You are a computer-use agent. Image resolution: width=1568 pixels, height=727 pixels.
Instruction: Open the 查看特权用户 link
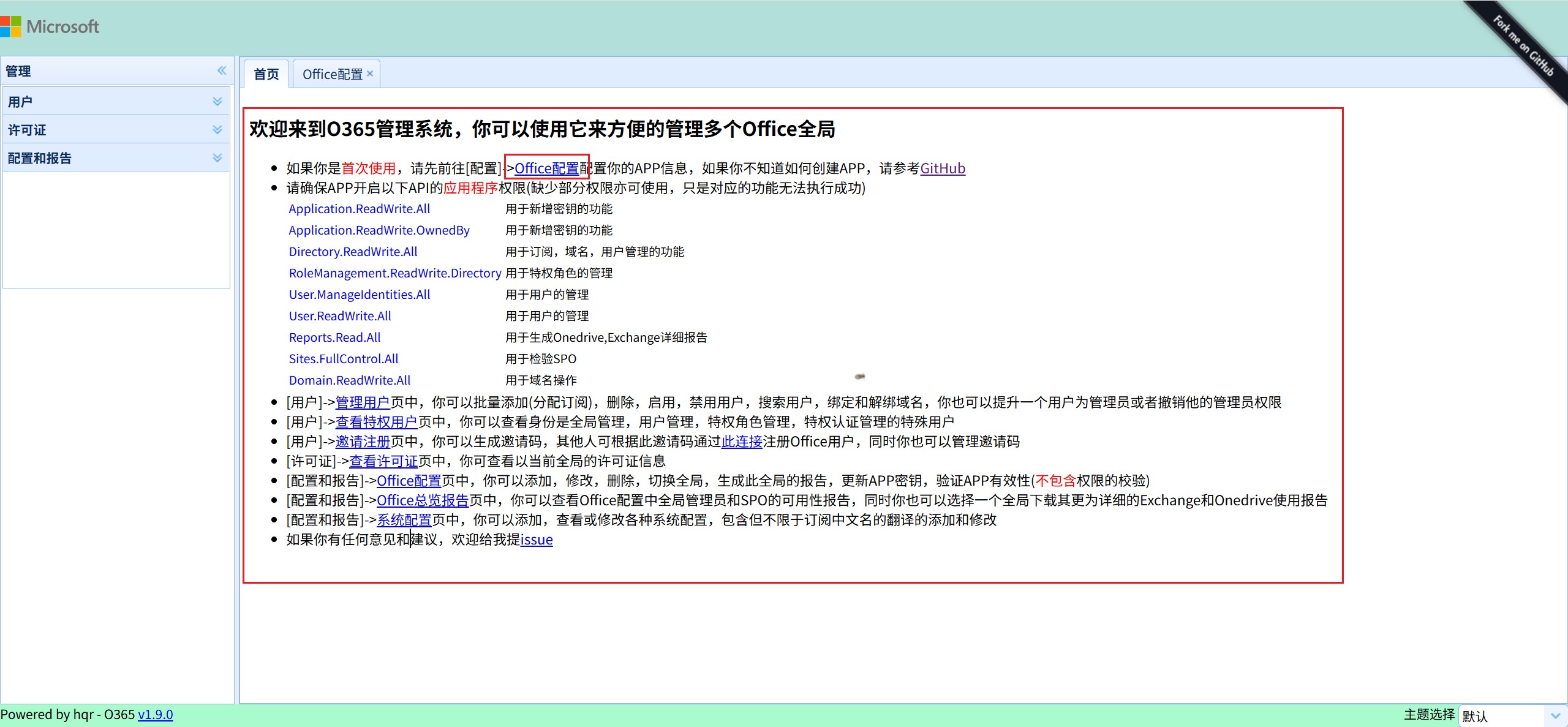pyautogui.click(x=377, y=422)
